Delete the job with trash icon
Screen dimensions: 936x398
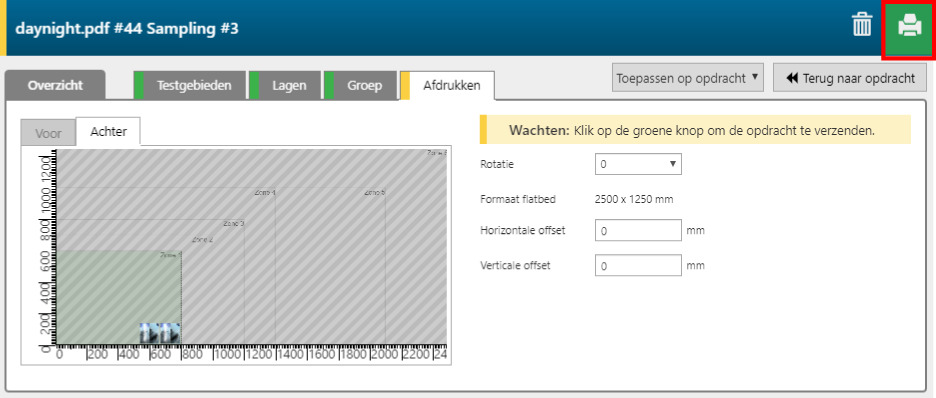click(861, 26)
